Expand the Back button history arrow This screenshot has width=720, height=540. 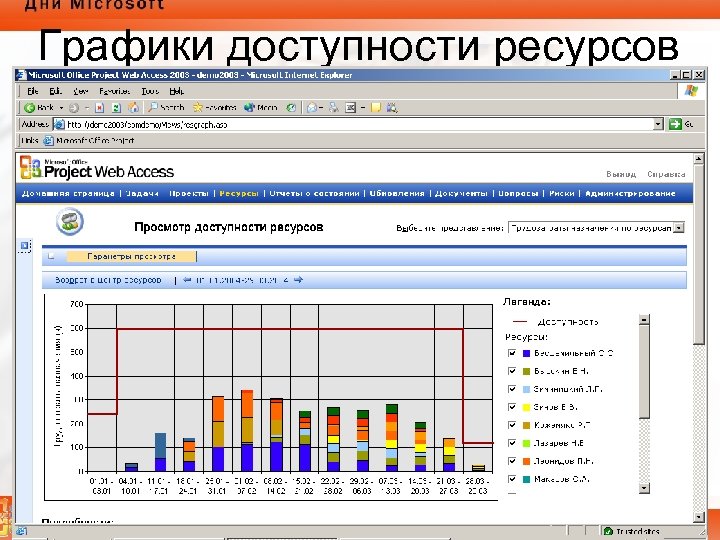point(61,108)
